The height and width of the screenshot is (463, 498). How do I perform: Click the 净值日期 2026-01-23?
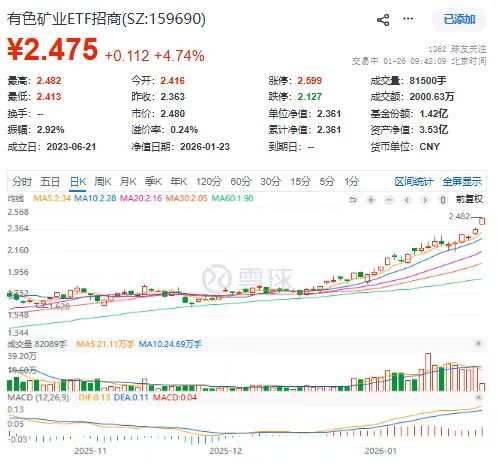[205, 147]
